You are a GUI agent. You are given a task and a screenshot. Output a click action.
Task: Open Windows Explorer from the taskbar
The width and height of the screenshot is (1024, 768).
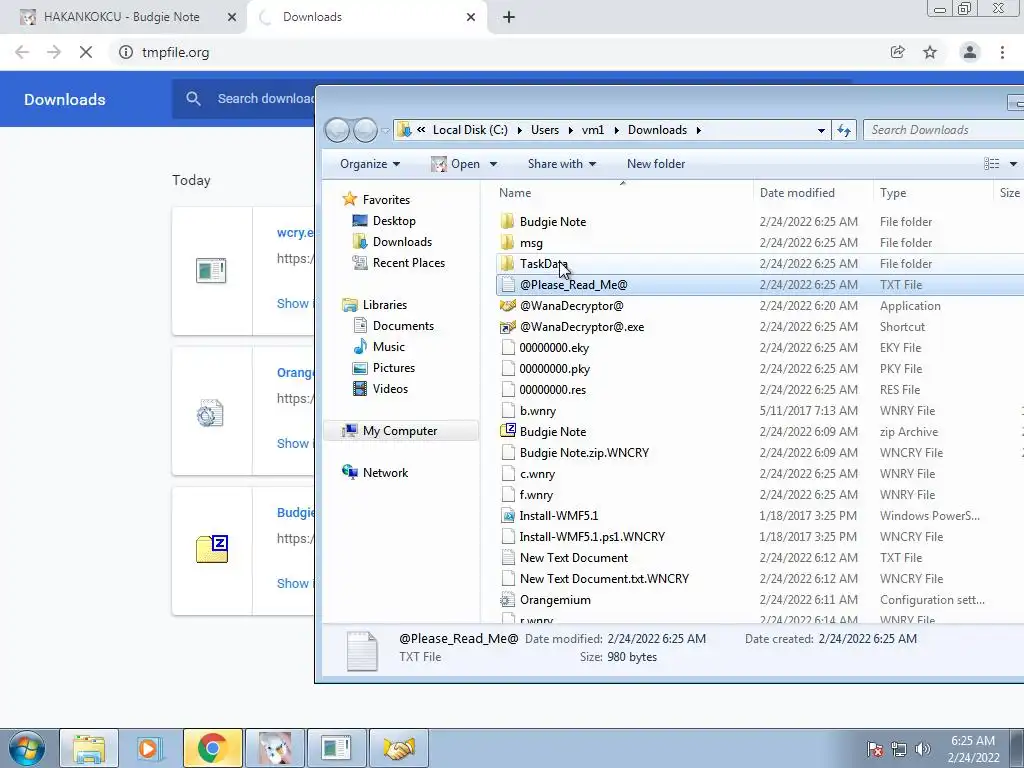point(89,748)
